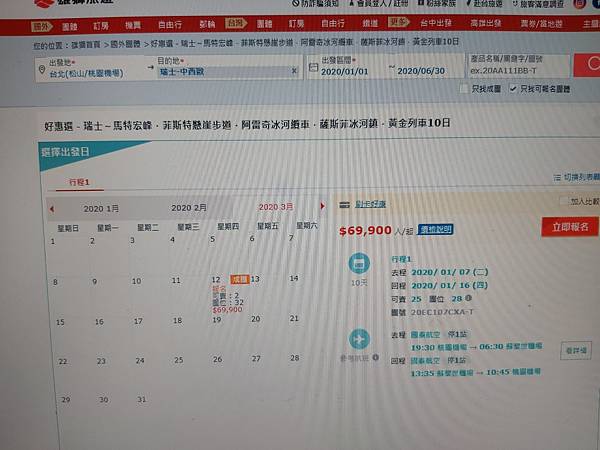Open the 高雄出發 menu
This screenshot has width=600, height=450.
486,23
